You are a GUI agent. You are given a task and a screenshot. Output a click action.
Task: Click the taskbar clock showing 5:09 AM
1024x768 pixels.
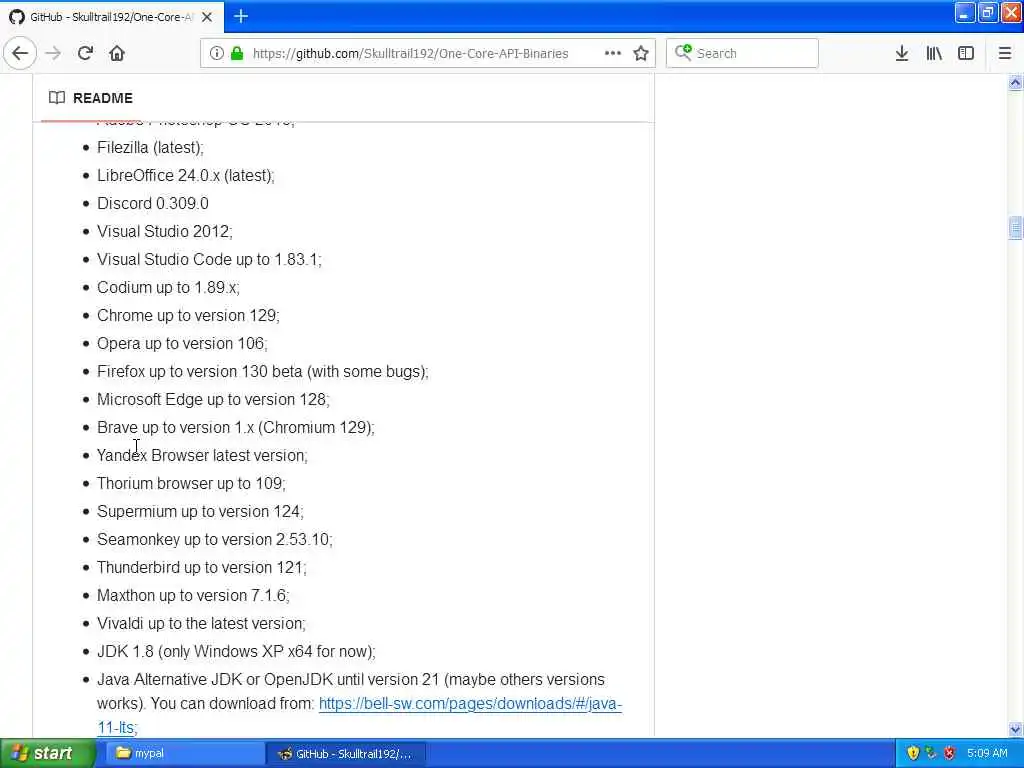click(x=987, y=753)
